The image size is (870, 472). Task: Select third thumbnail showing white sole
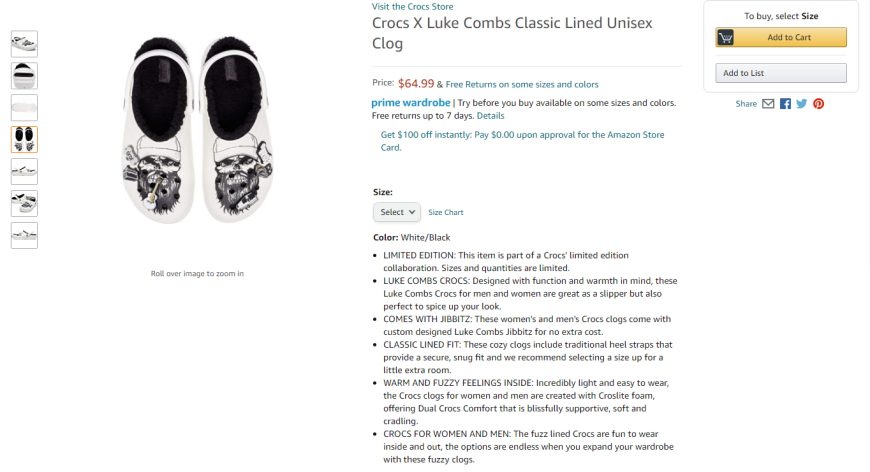pyautogui.click(x=24, y=108)
